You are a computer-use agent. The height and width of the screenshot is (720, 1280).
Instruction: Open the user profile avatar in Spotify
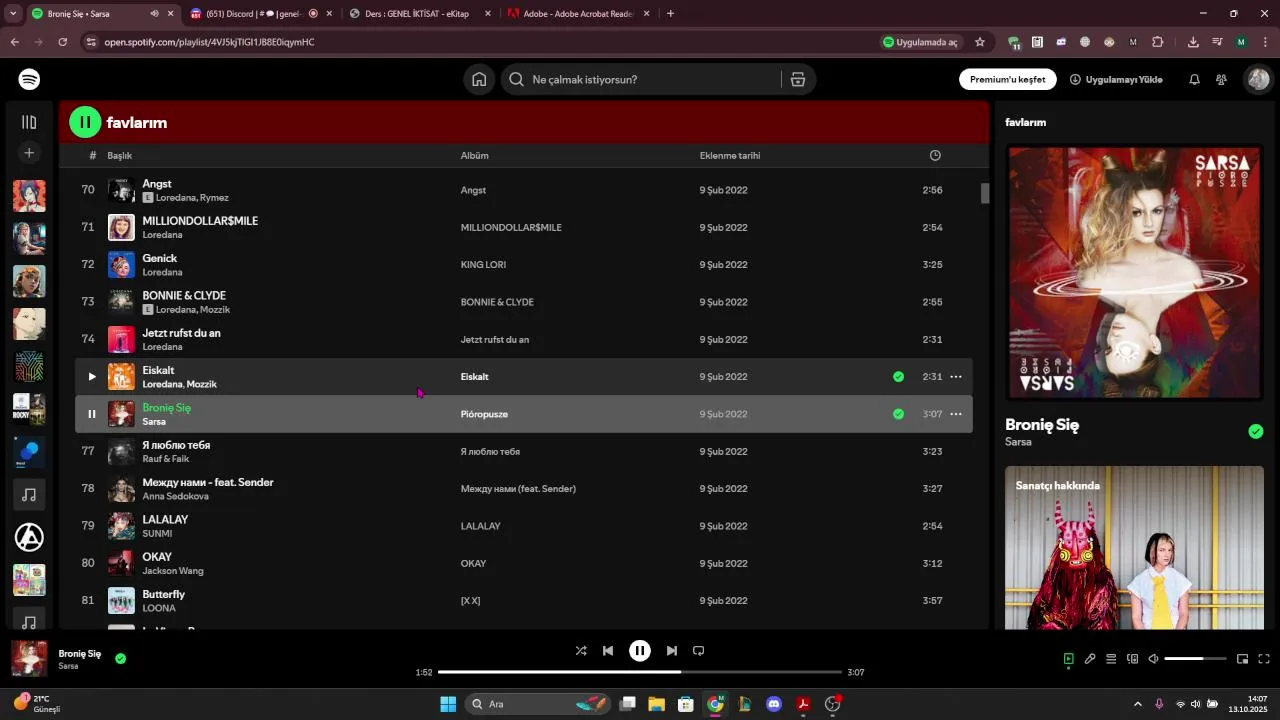pyautogui.click(x=1257, y=79)
